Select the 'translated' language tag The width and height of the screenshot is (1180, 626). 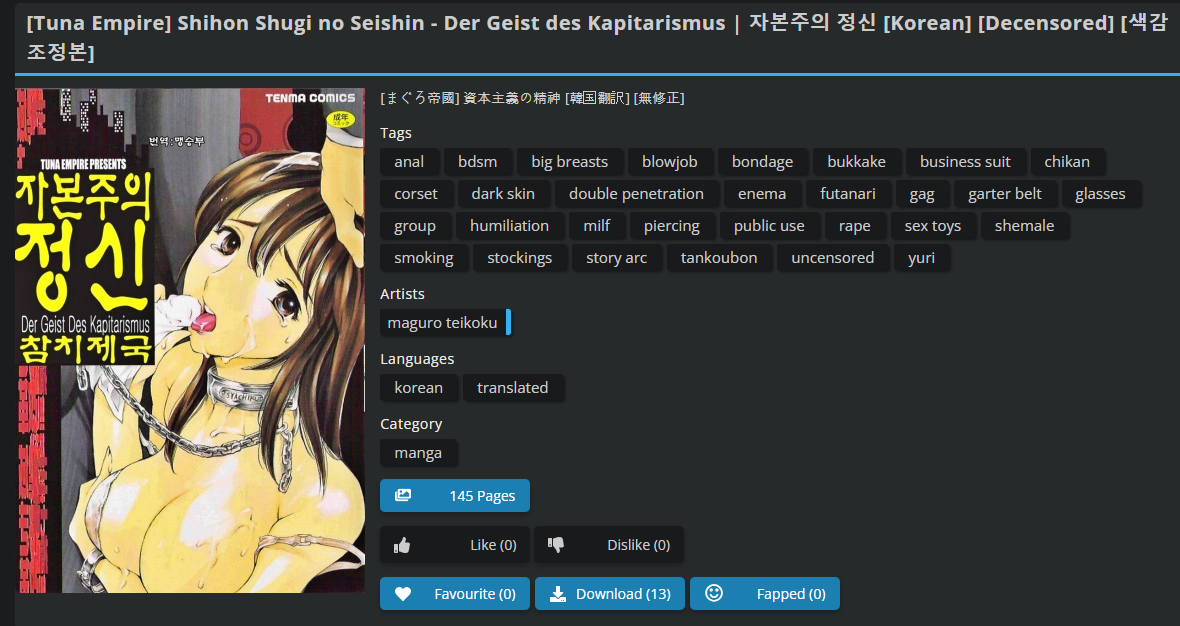click(x=512, y=387)
